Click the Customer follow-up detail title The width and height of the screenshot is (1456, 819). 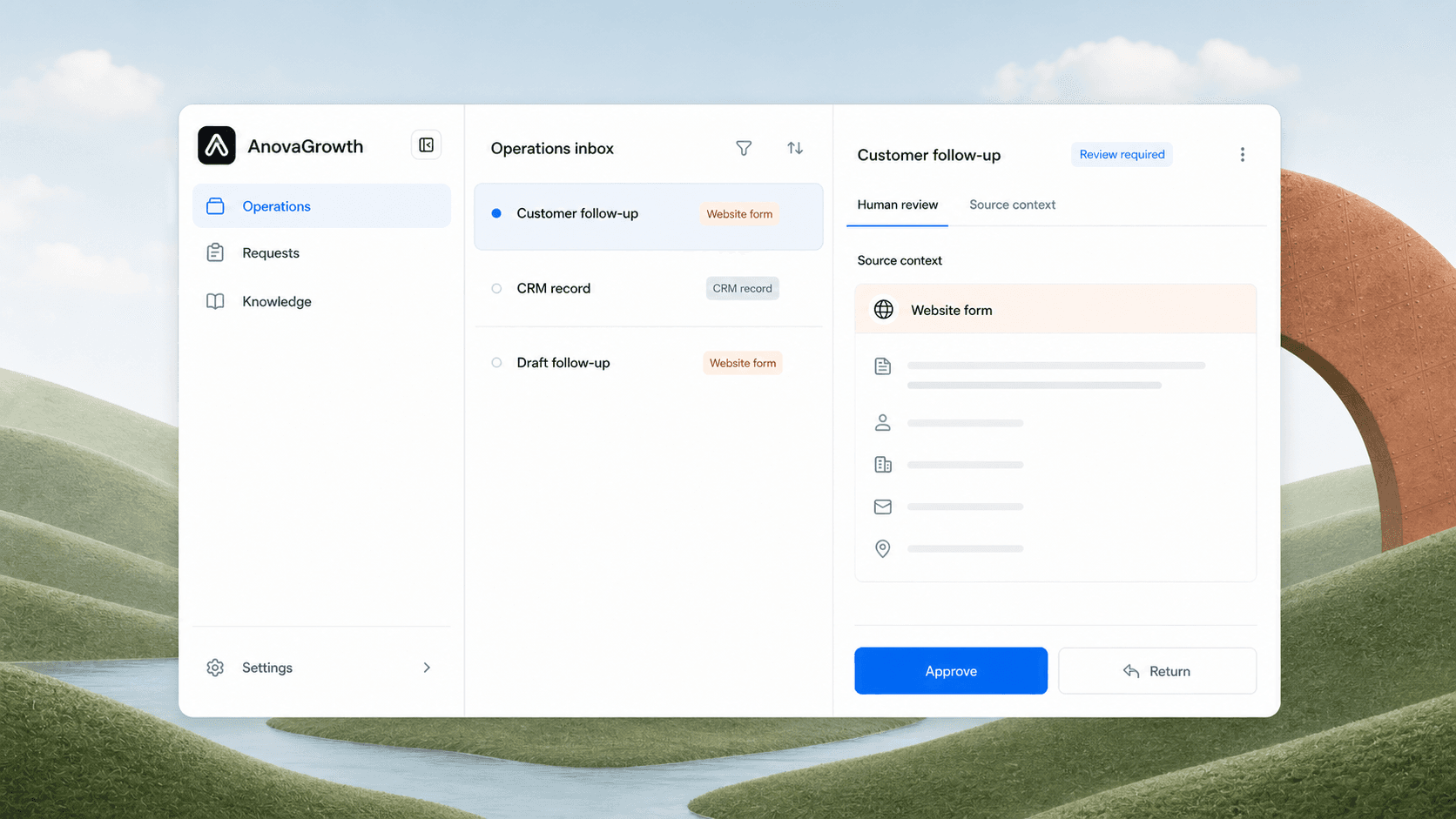(x=929, y=155)
